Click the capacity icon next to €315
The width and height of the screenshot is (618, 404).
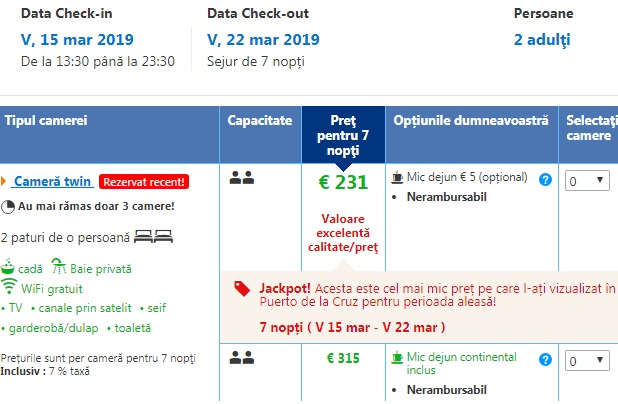coord(241,356)
